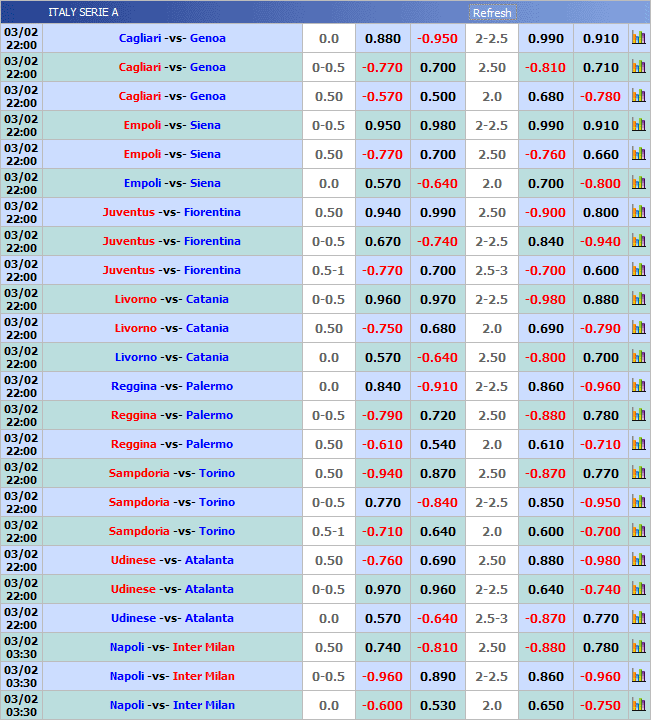Screen dimensions: 651x720
Task: Open chart icon for Cagliari-Genoa 0.50 handicap row
Action: [x=638, y=96]
